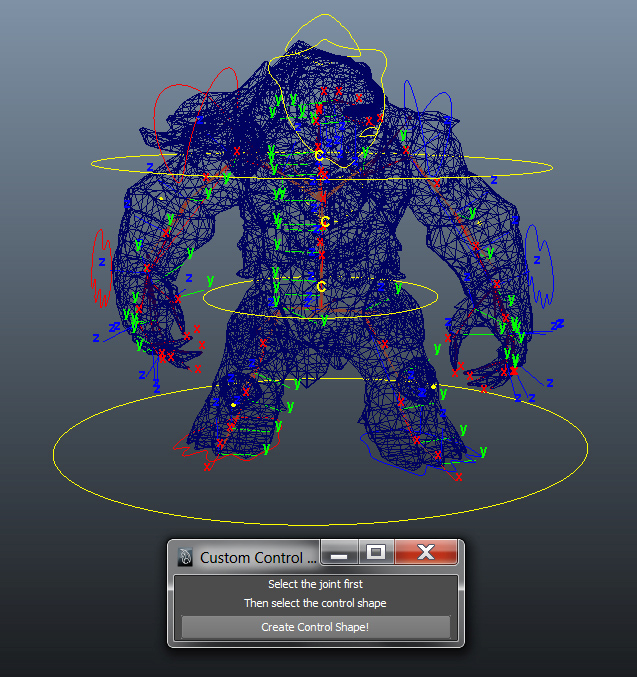Maximize the Custom Control window
The height and width of the screenshot is (677, 637).
pos(376,552)
